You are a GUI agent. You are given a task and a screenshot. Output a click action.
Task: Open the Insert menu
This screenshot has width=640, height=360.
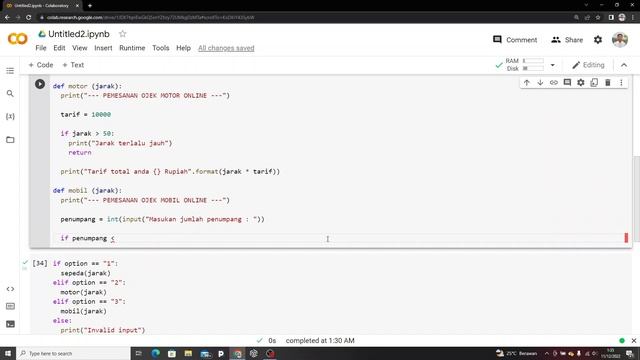click(103, 48)
